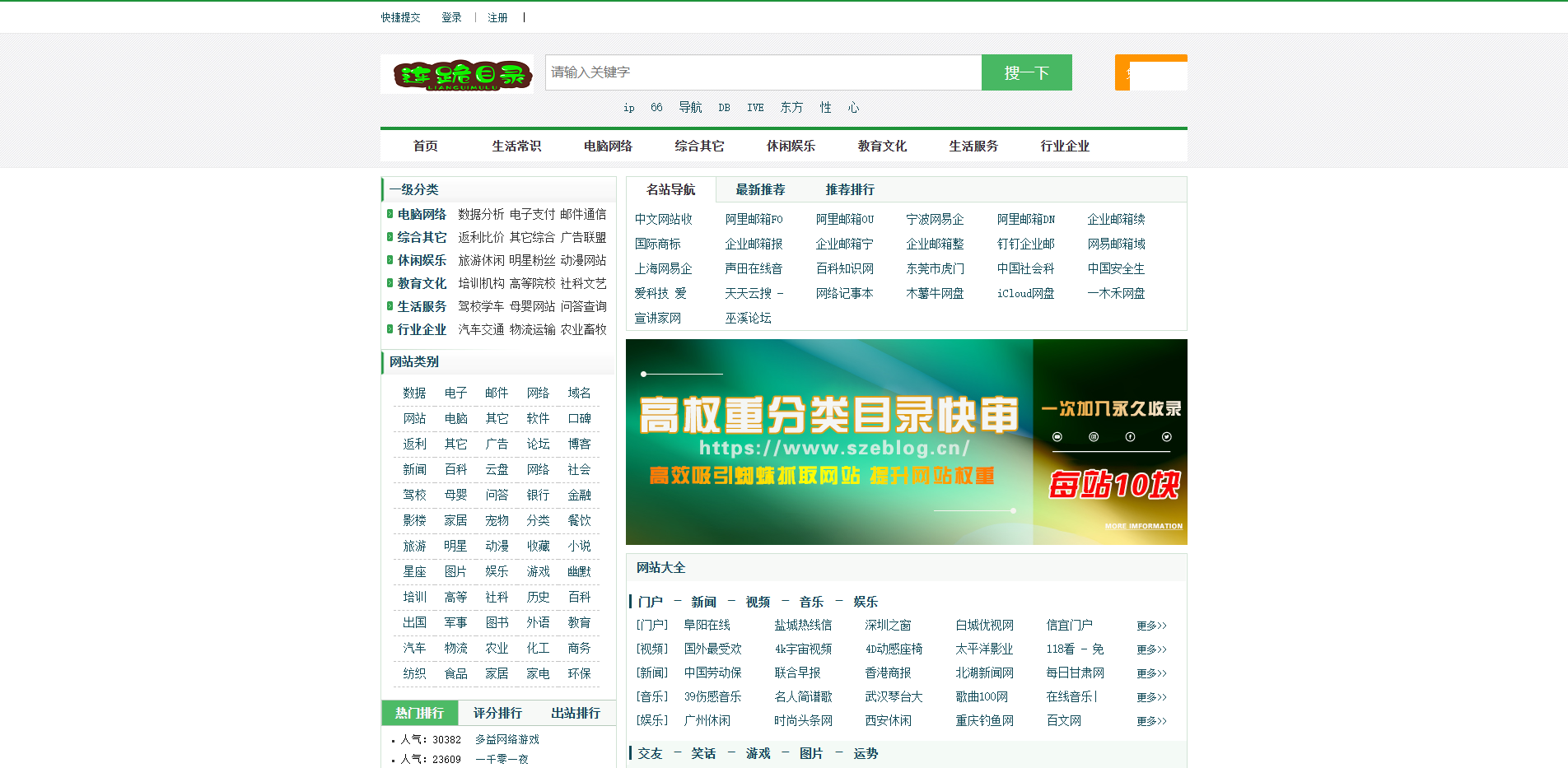The image size is (1568, 768).
Task: Open the 快捷提交 page
Action: click(401, 16)
